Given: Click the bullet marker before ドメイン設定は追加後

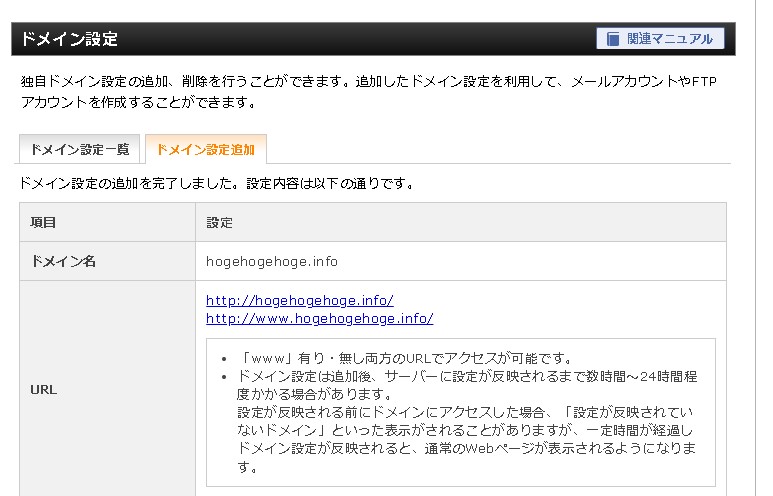Looking at the screenshot, I should [226, 376].
